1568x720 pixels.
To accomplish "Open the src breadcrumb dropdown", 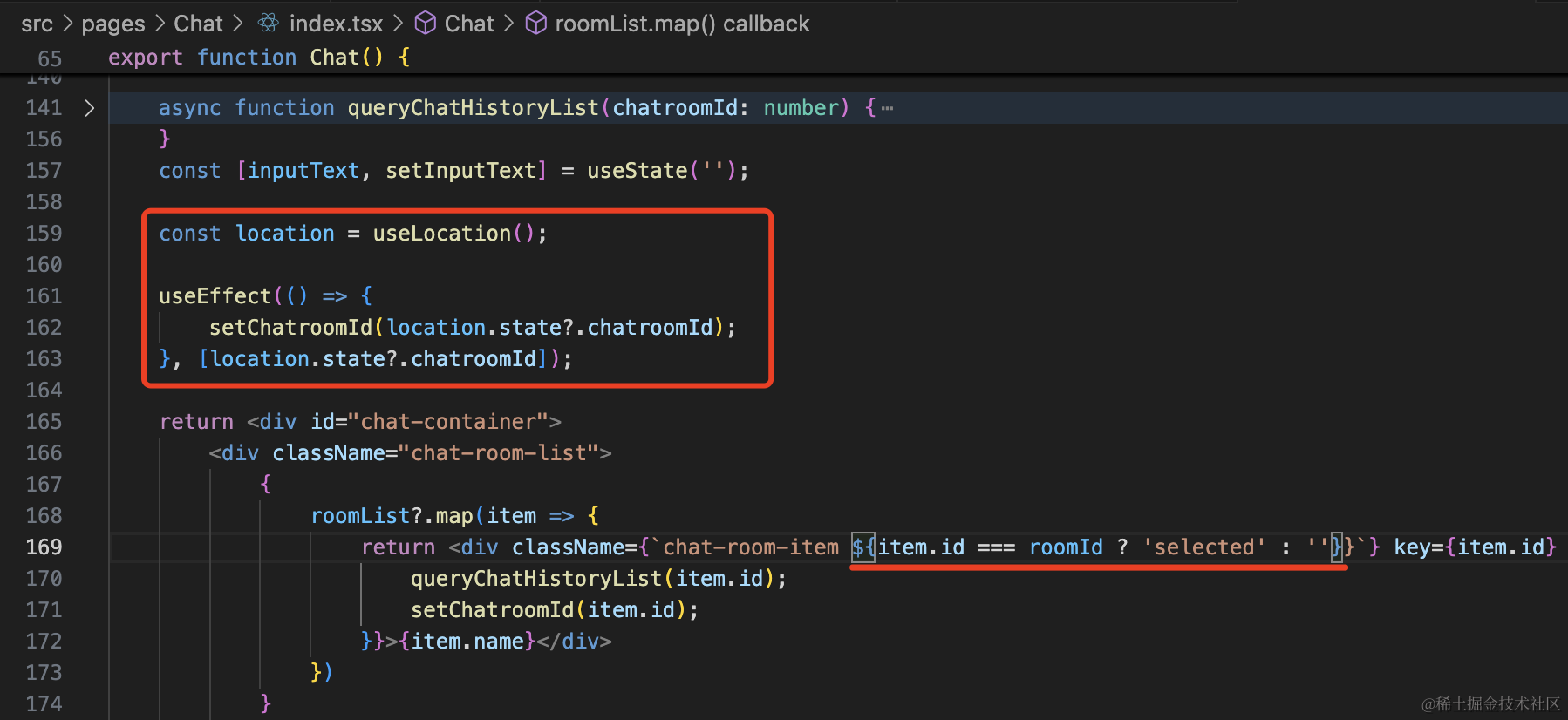I will pos(37,24).
